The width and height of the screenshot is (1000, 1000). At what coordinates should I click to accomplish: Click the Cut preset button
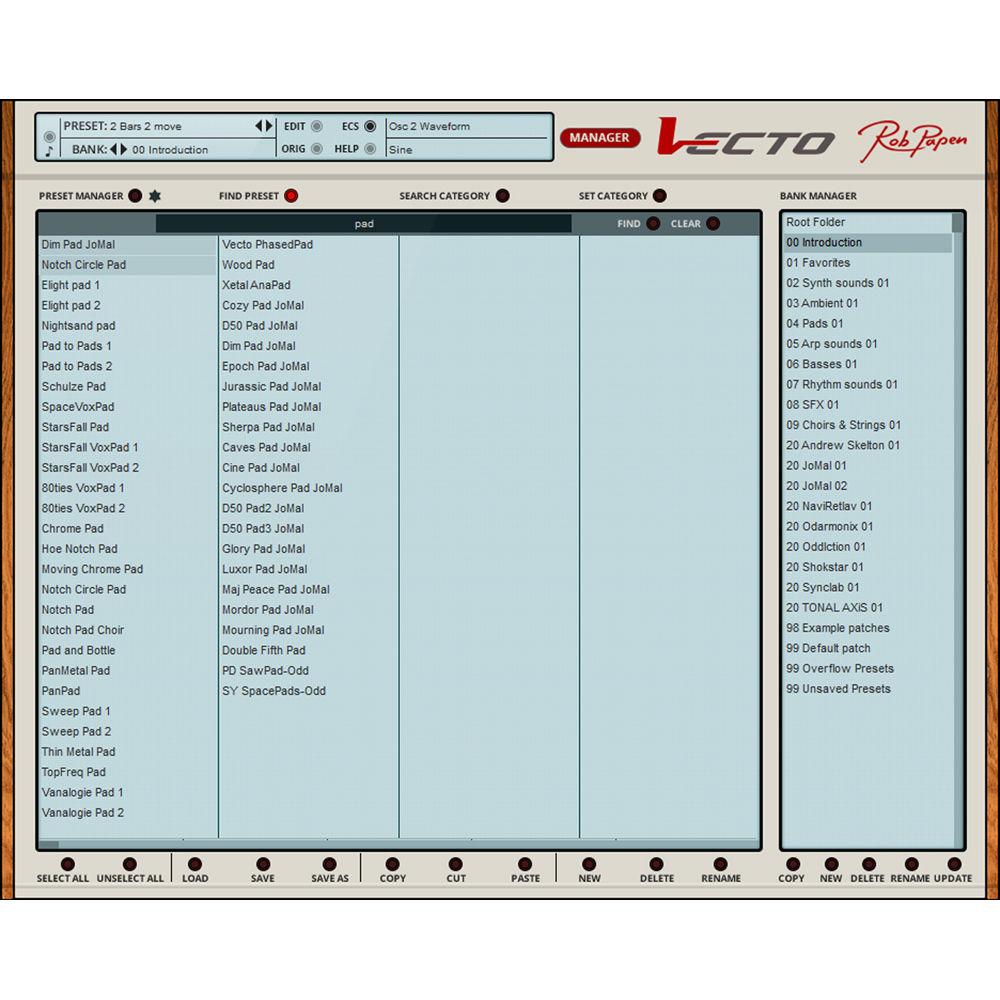[x=456, y=865]
